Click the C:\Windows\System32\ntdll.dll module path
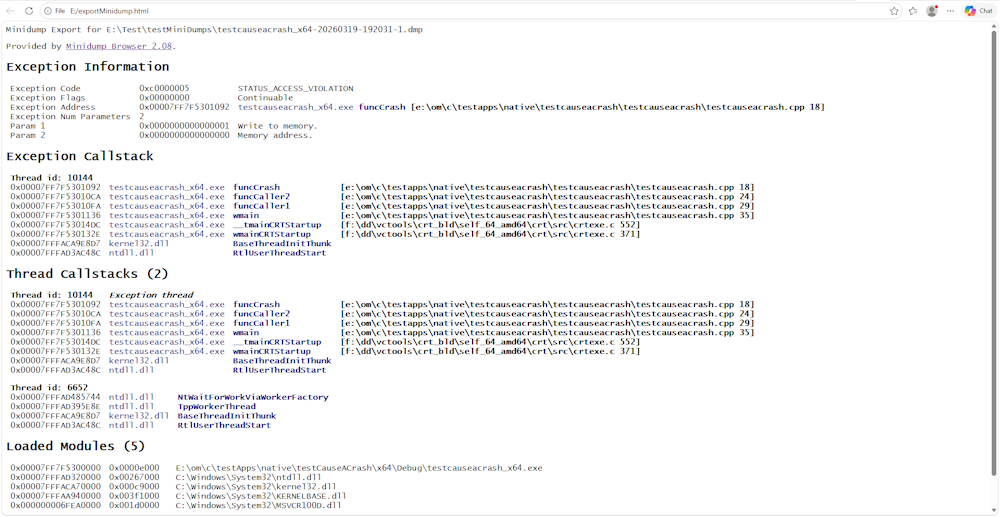The height and width of the screenshot is (517, 1000). [248, 477]
